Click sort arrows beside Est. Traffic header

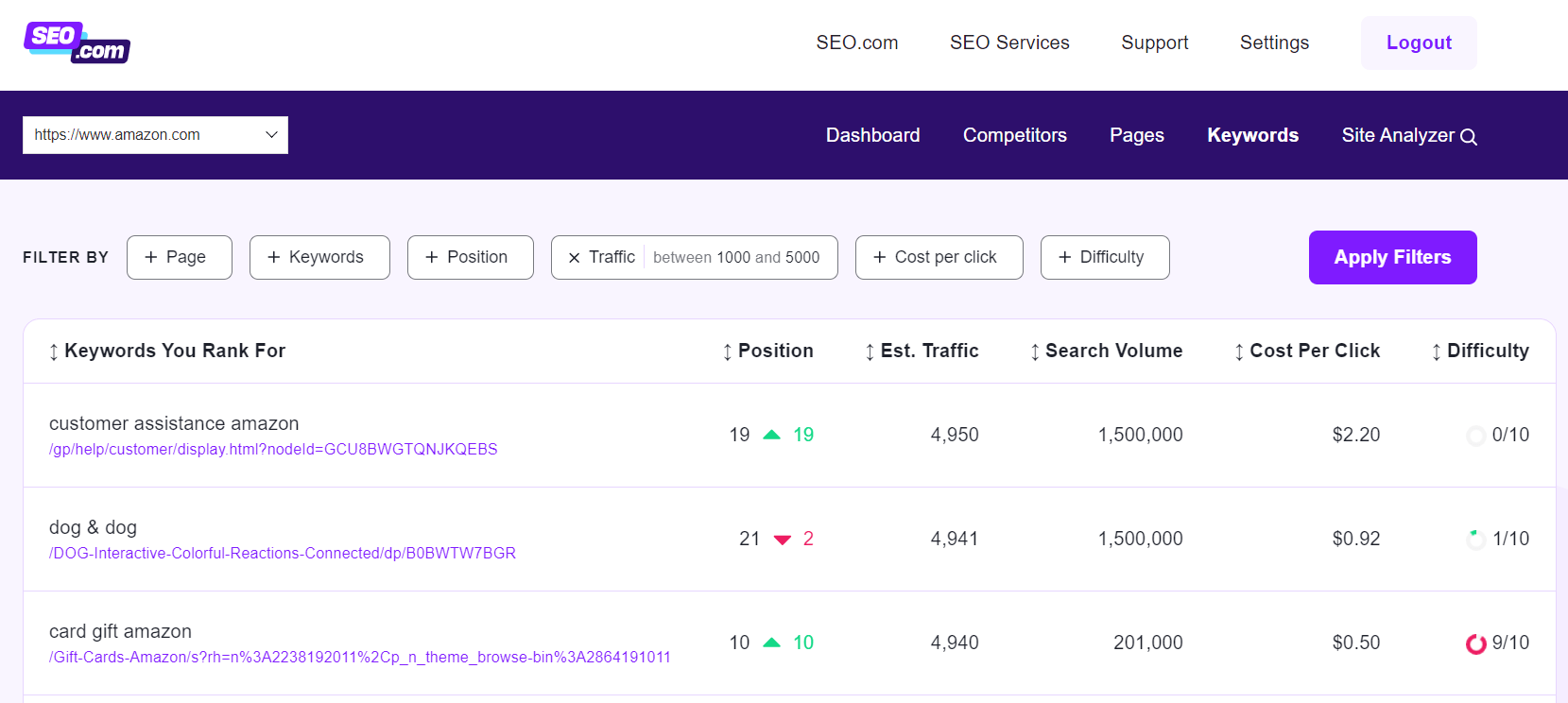[x=870, y=351]
